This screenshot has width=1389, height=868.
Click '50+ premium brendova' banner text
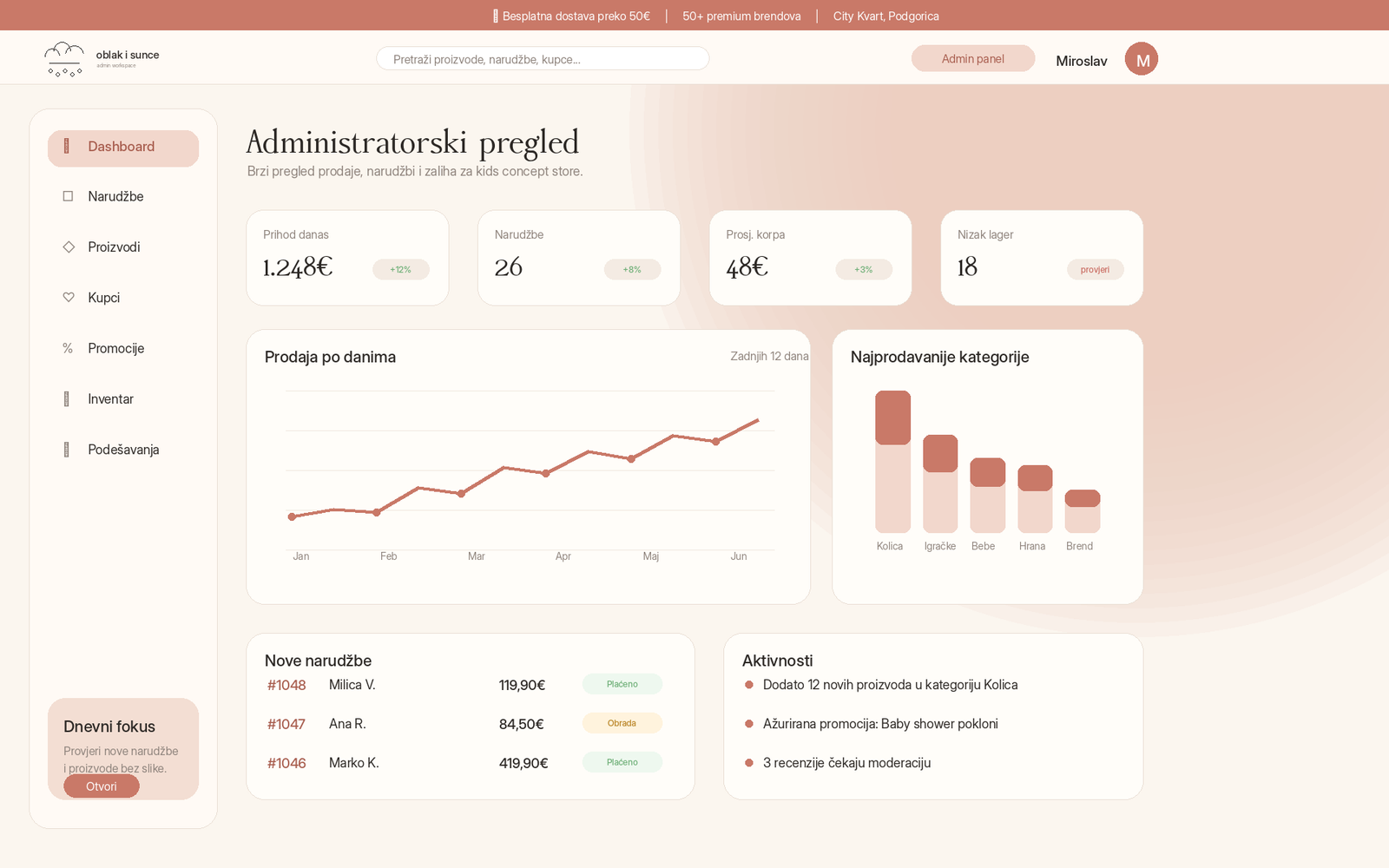pyautogui.click(x=741, y=16)
